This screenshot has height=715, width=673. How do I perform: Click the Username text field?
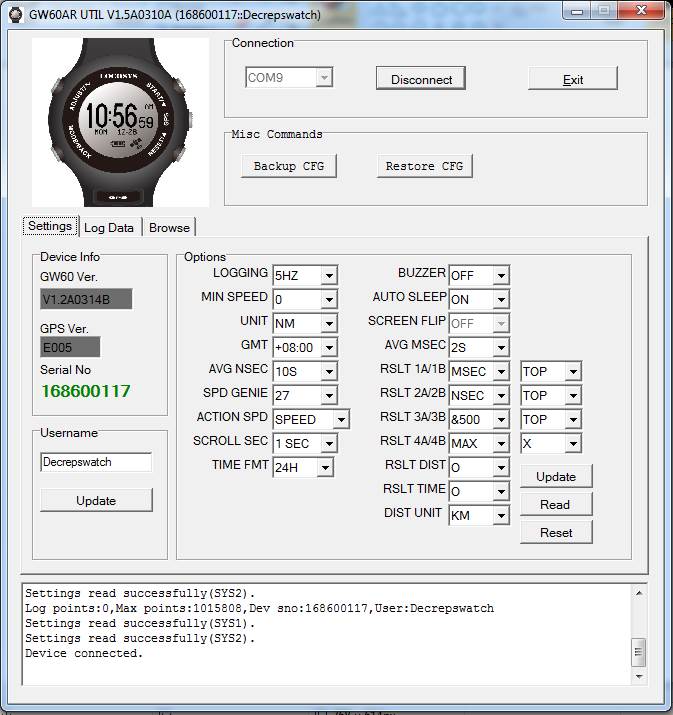96,462
